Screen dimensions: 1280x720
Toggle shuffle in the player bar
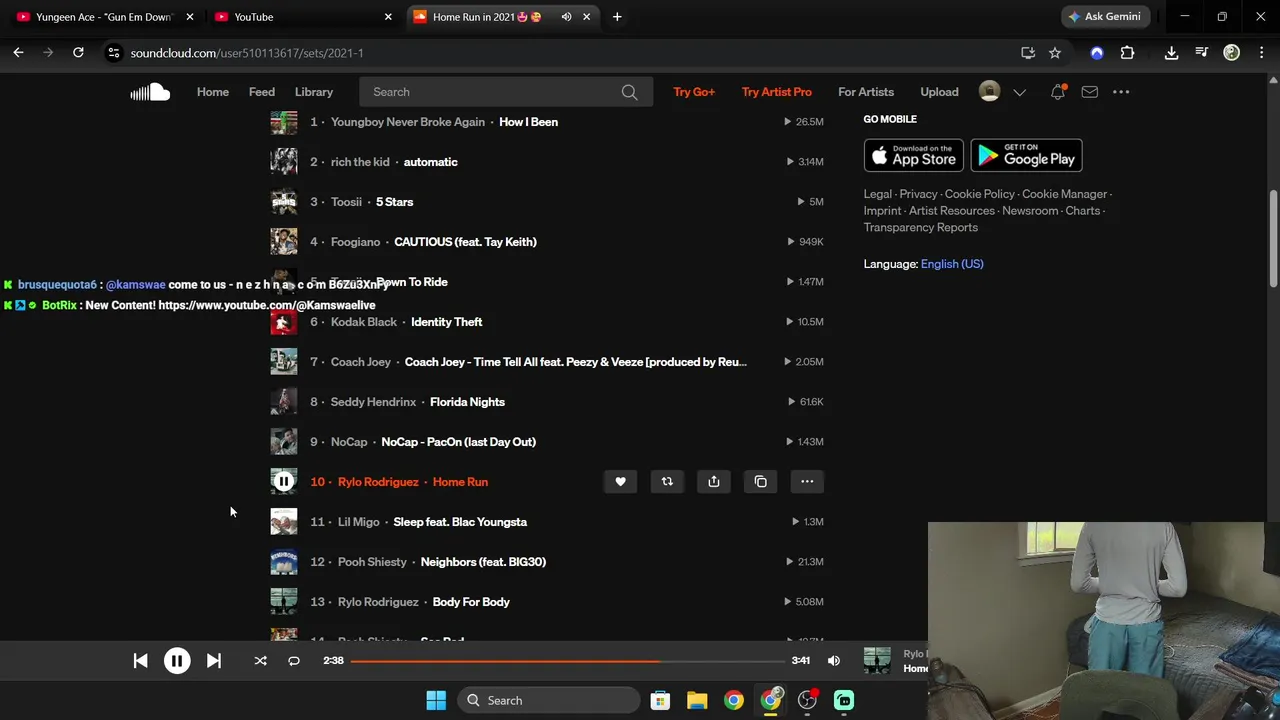(260, 660)
